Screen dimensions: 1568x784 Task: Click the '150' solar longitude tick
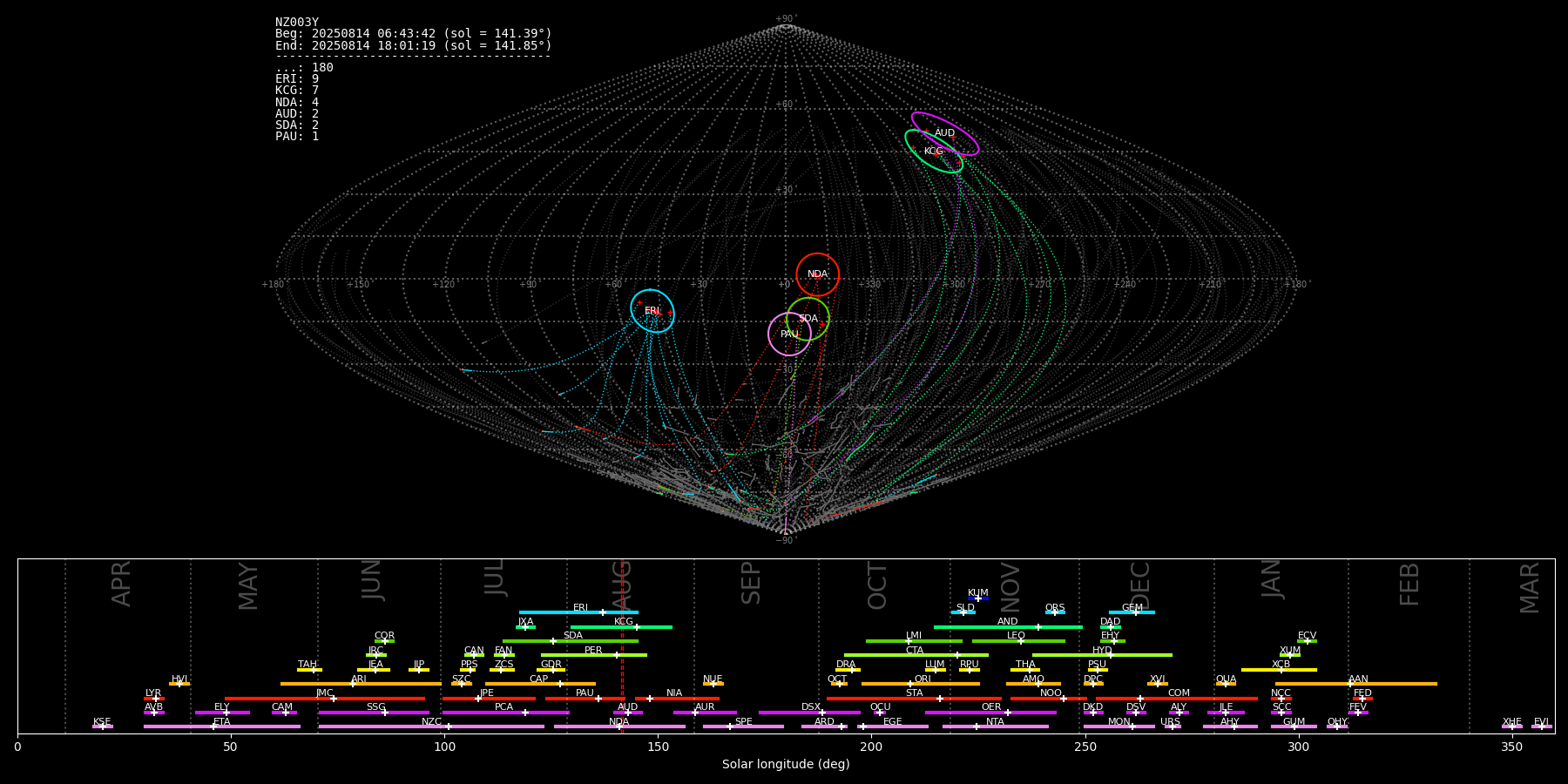coord(658,747)
